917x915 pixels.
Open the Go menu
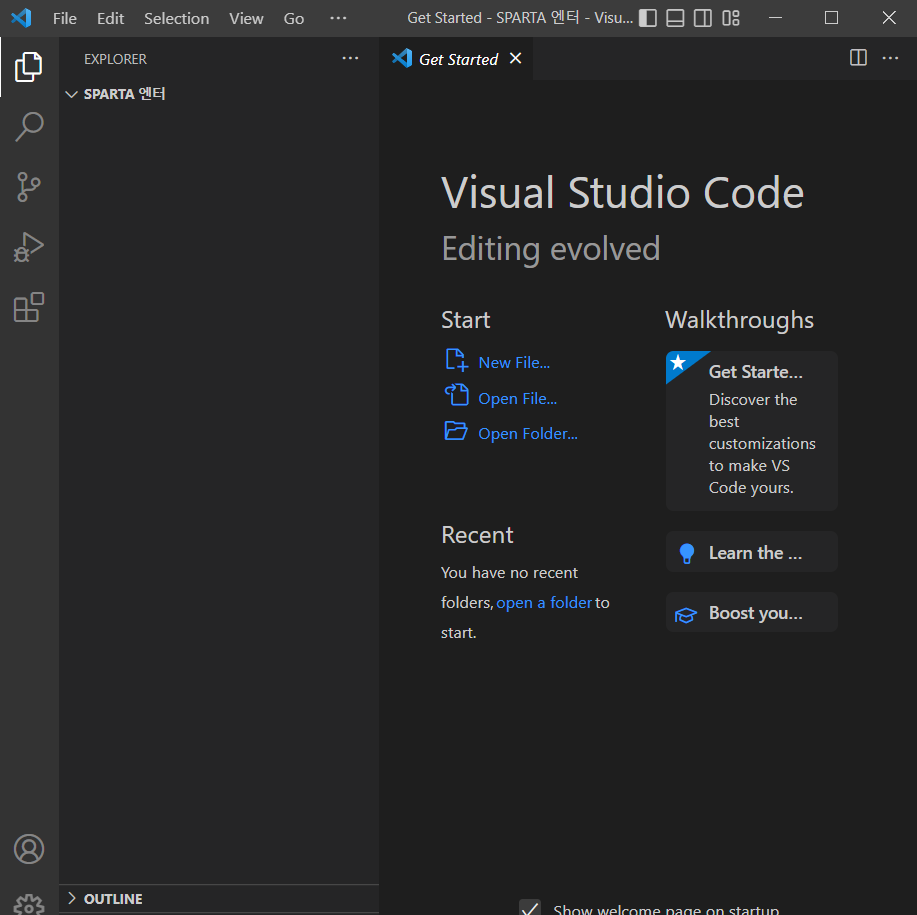click(x=294, y=19)
